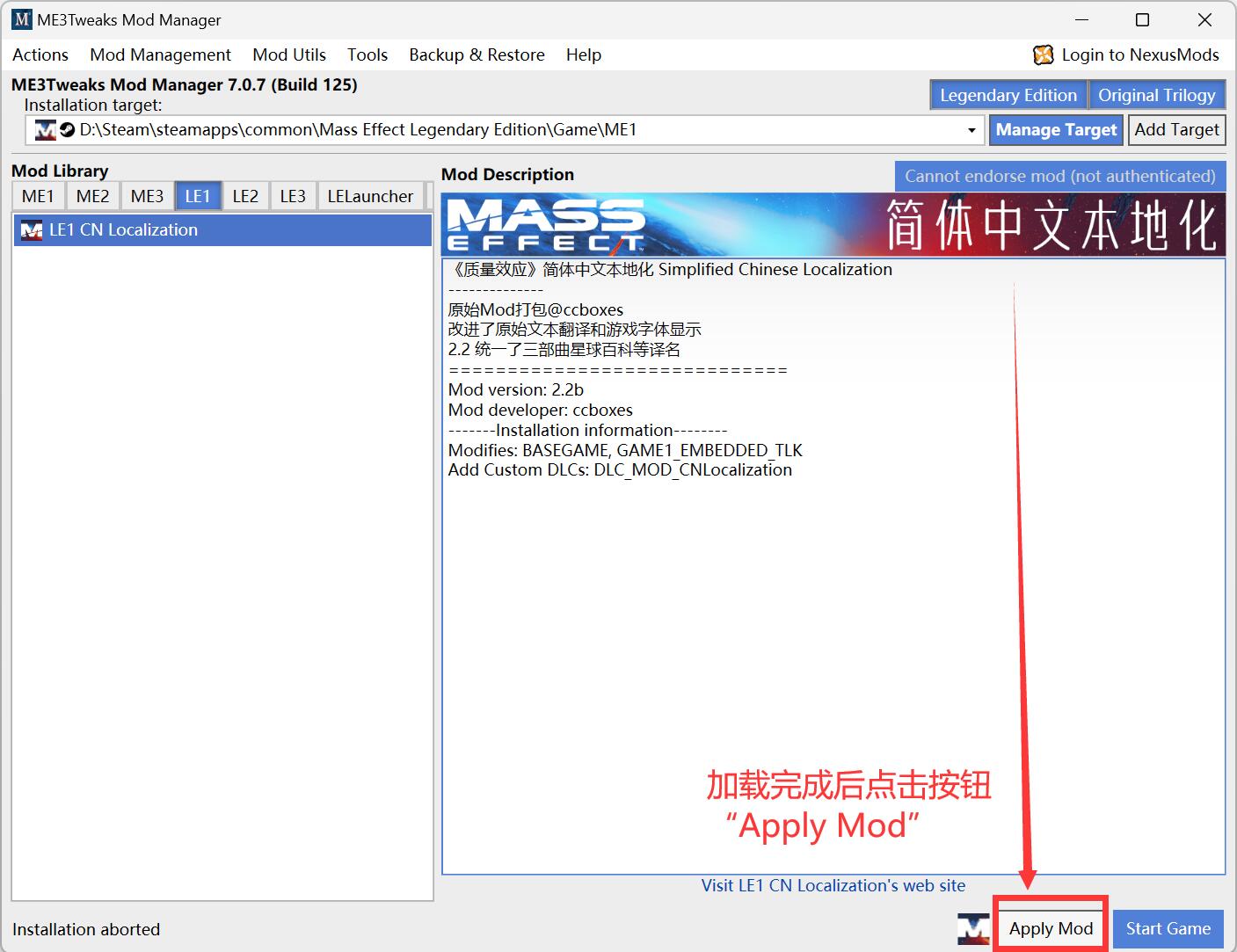Click the game icon in installation target box
This screenshot has width=1237, height=952.
pos(45,130)
